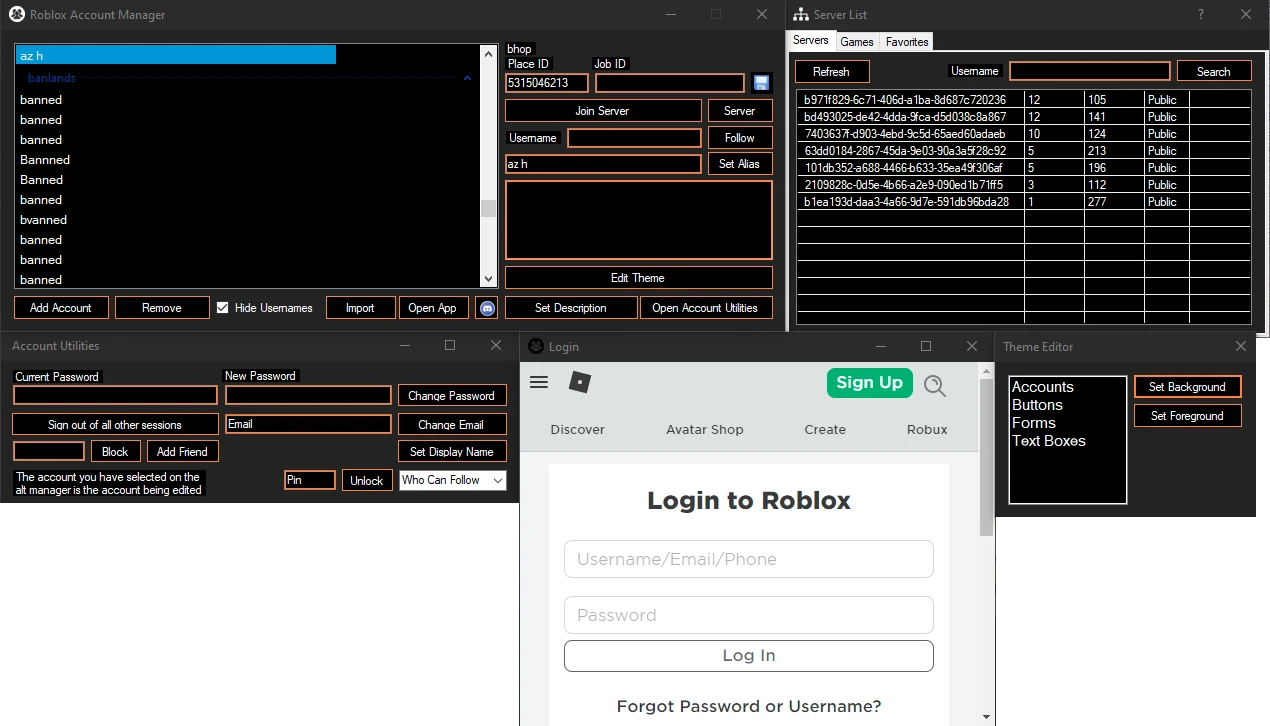Viewport: 1270px width, 726px height.
Task: Uncheck Hide Usernames
Action: tap(222, 307)
